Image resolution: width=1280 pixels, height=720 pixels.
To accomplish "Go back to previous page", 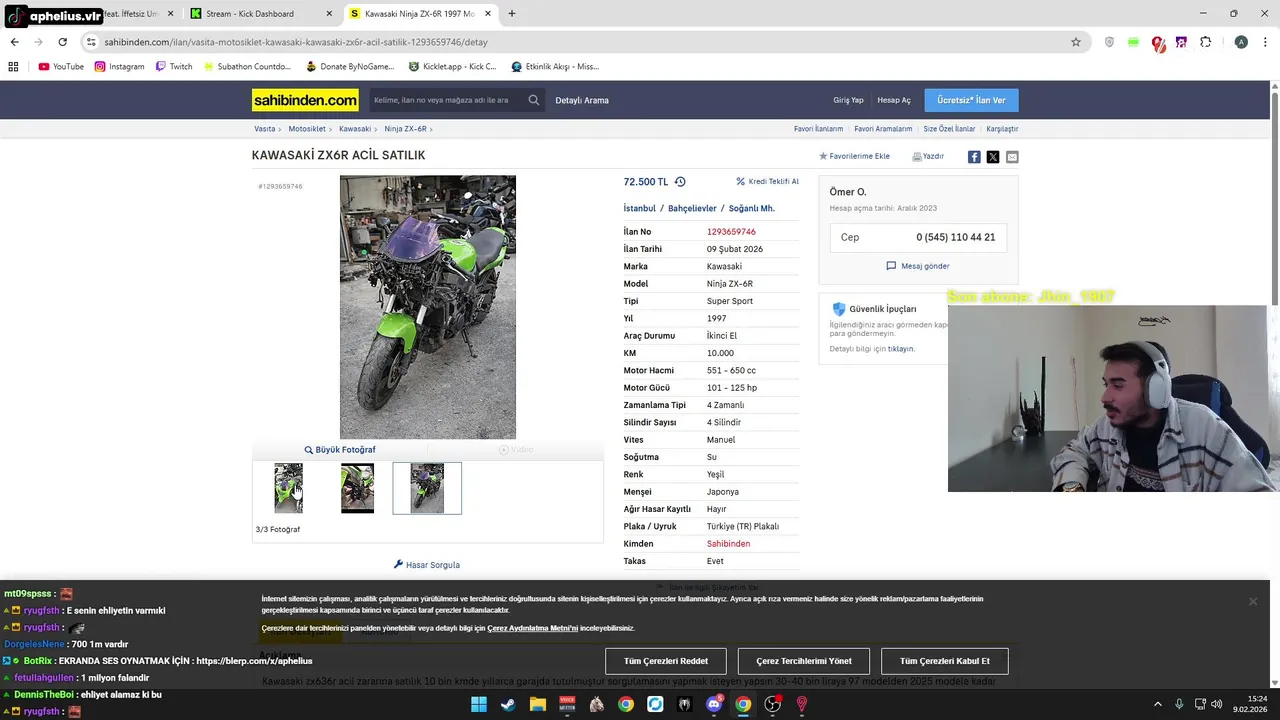I will tap(14, 42).
